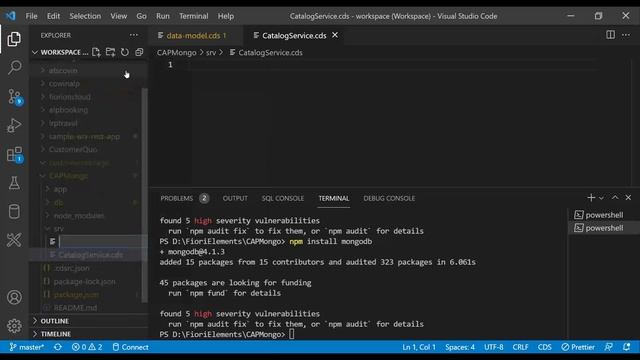
Task: Open the Terminal menu
Action: click(x=193, y=16)
